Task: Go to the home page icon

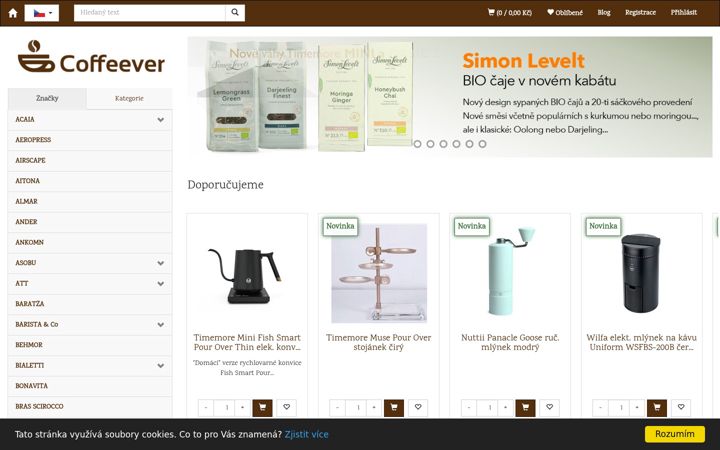Action: pyautogui.click(x=13, y=13)
